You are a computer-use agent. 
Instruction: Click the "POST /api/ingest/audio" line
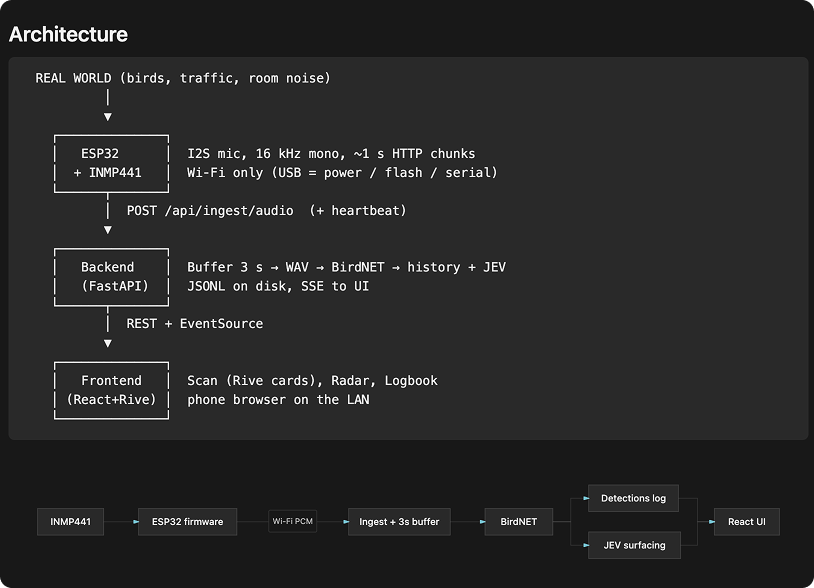tap(266, 211)
